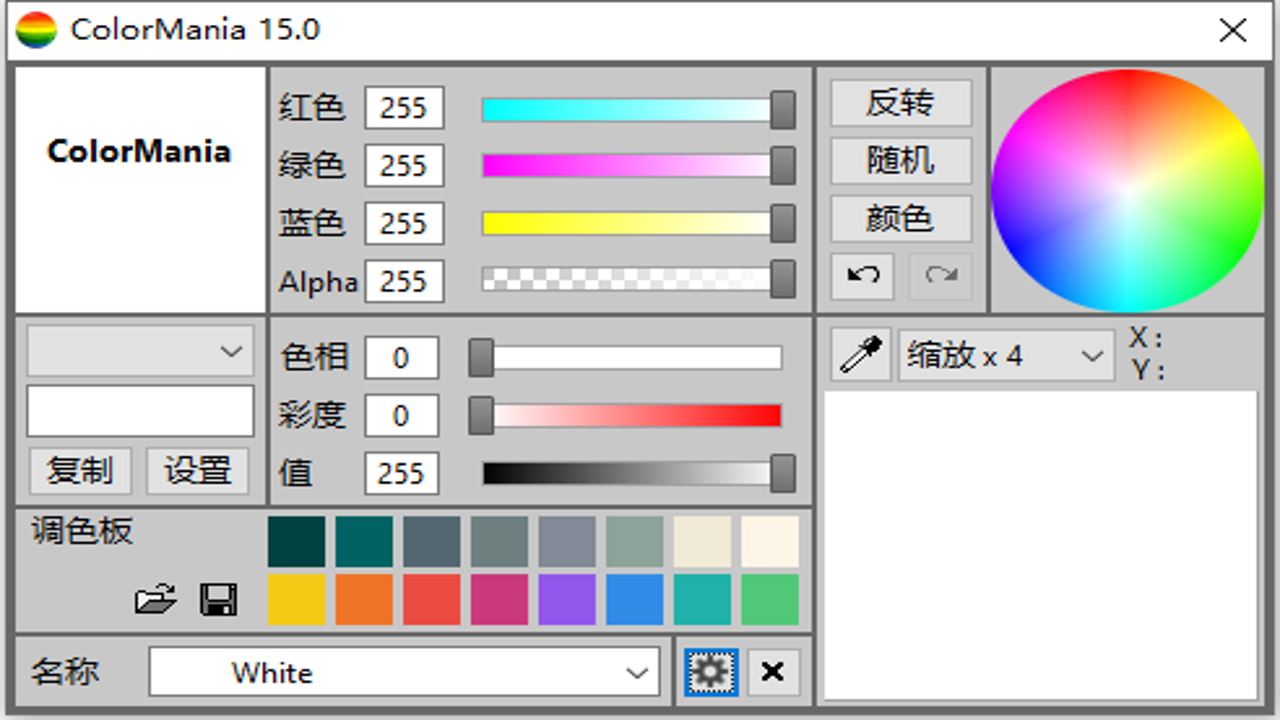Click the 蓝色 value field showing 255
This screenshot has width=1280, height=720.
404,223
